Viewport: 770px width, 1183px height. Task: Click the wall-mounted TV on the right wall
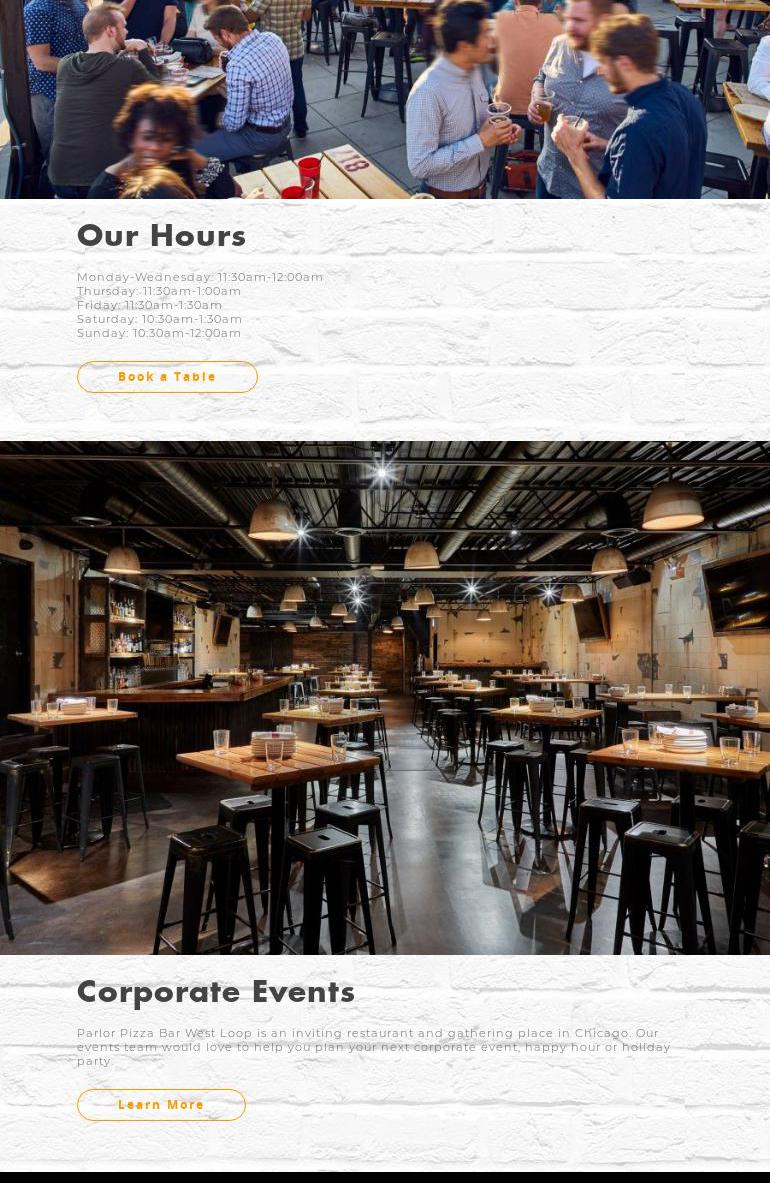click(x=736, y=592)
